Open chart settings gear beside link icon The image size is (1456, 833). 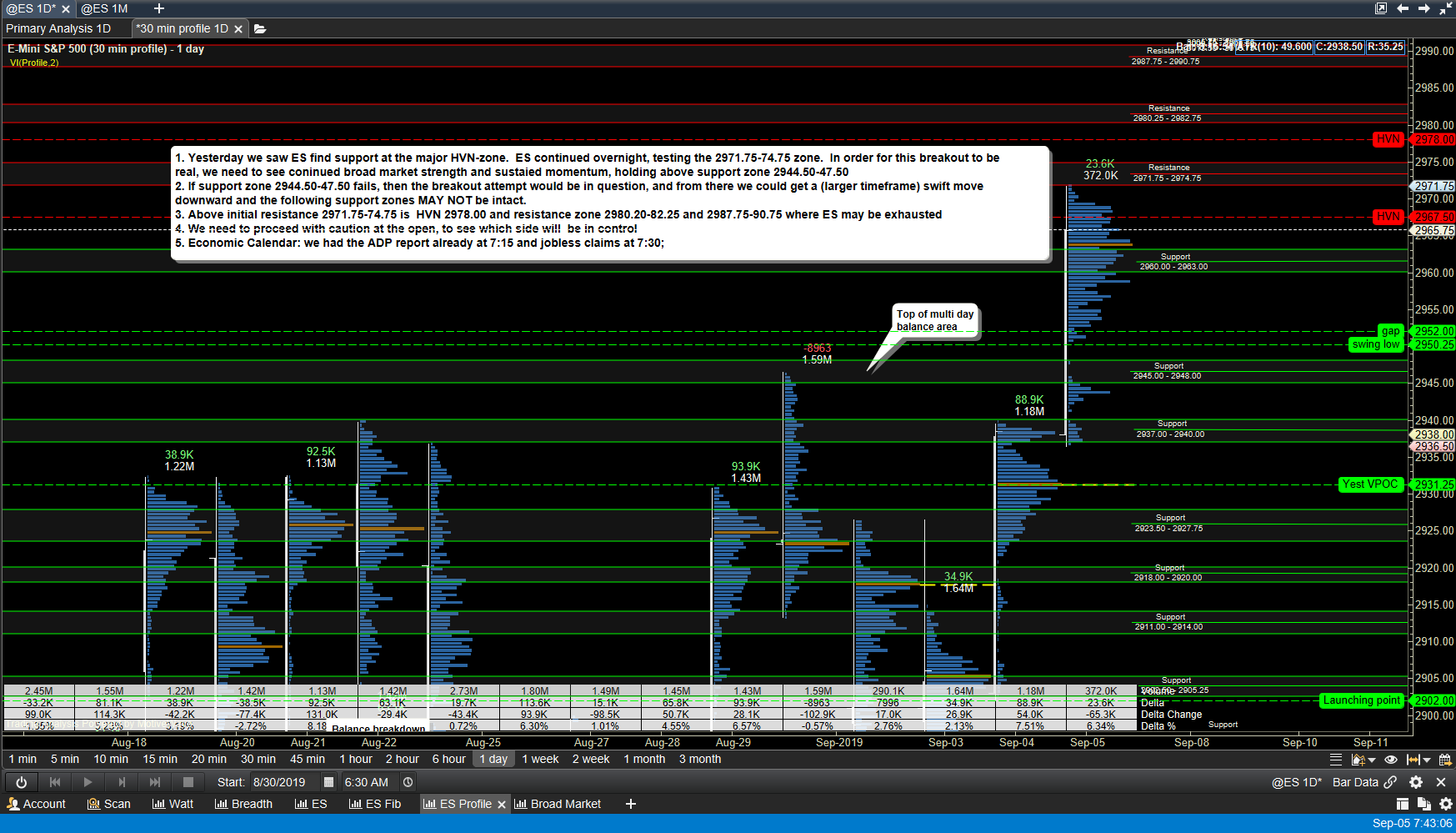[1416, 782]
